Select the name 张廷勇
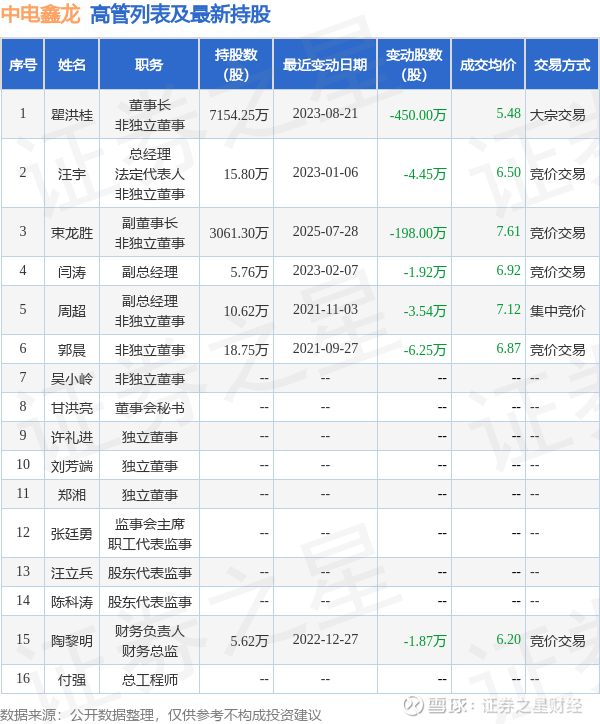 (72, 533)
